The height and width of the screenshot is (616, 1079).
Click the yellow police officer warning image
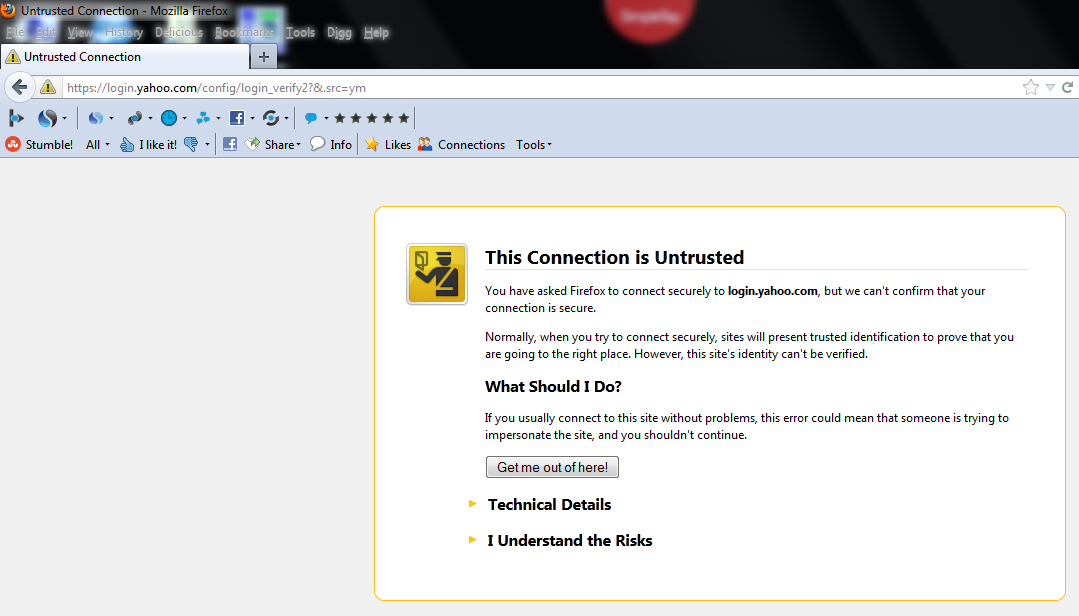(437, 274)
